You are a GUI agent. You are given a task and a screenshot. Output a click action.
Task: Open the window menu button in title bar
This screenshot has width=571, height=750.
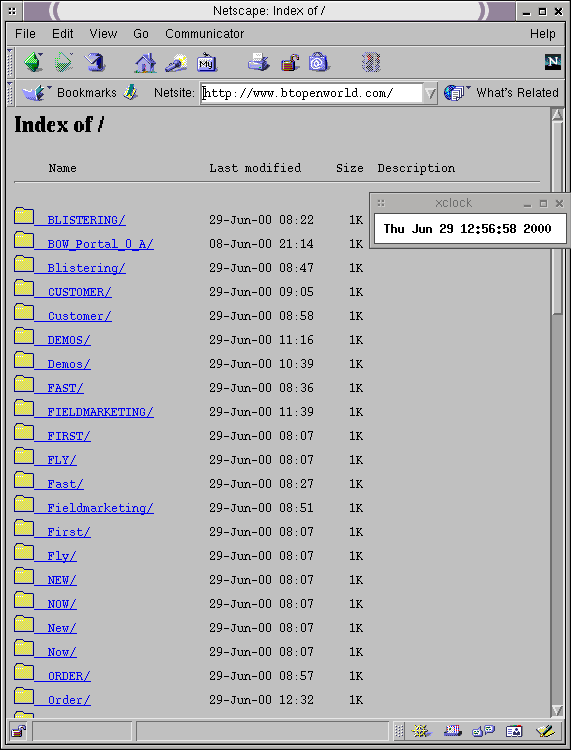[x=12, y=11]
